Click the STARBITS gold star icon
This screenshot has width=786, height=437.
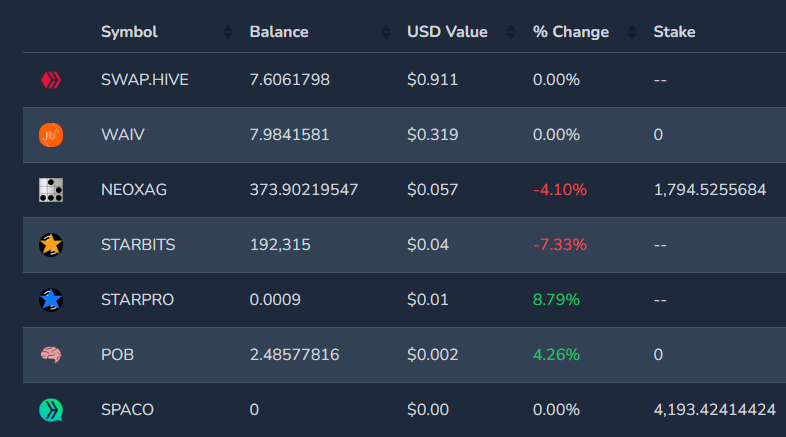pyautogui.click(x=51, y=245)
